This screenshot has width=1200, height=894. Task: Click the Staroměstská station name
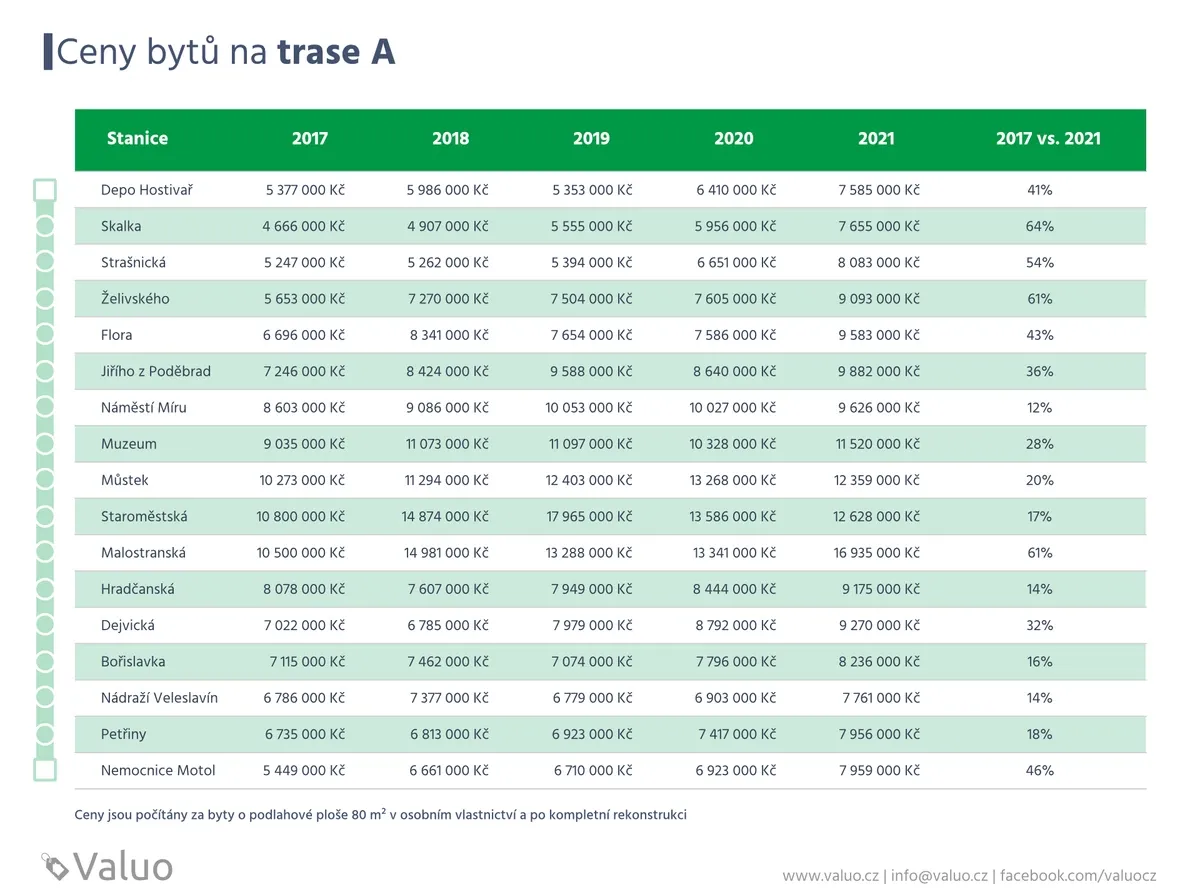[144, 516]
